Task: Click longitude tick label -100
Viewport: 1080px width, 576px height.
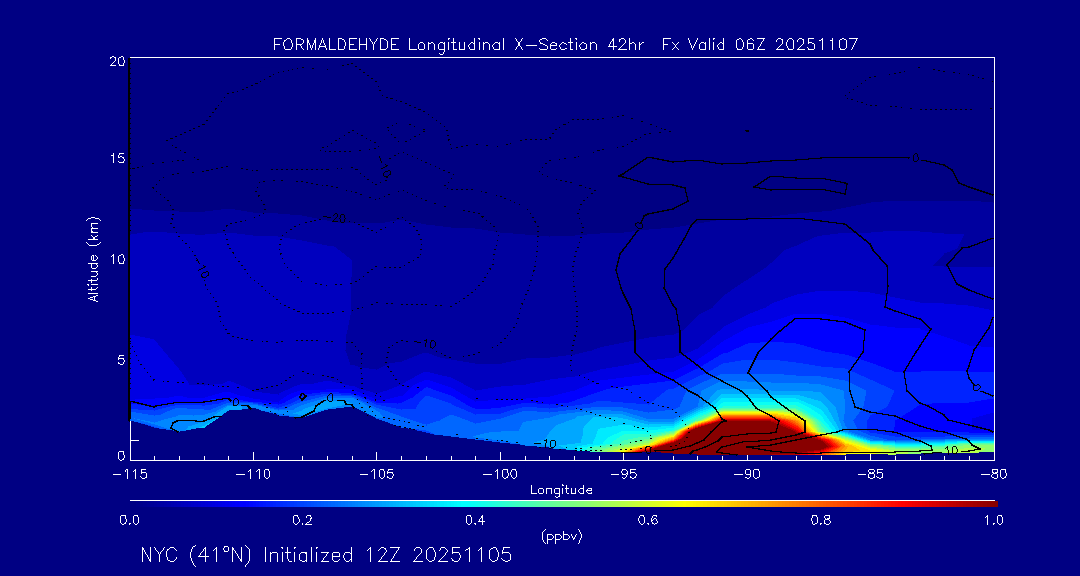Action: [x=500, y=475]
